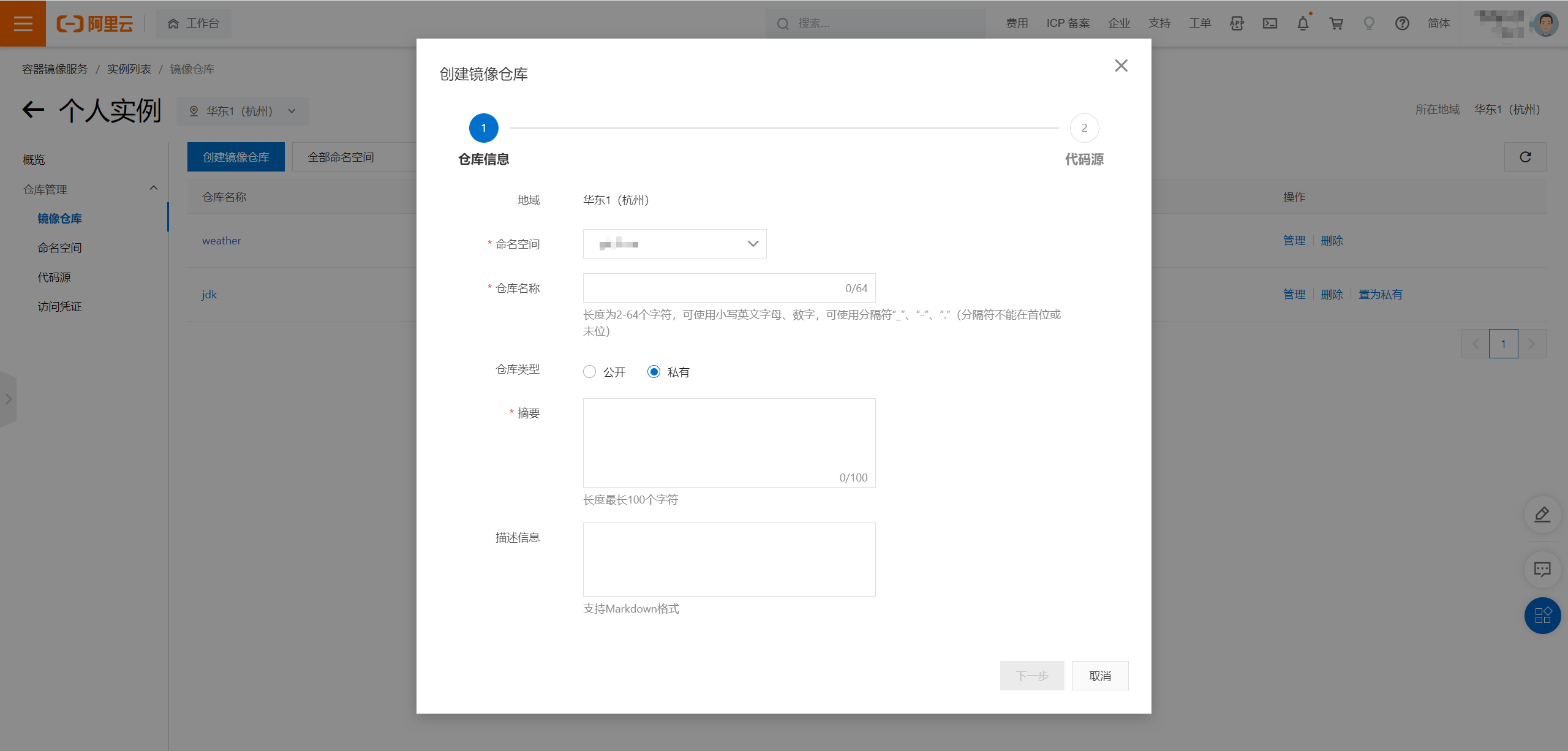Click the back arrow beside 个人实例

pyautogui.click(x=34, y=110)
